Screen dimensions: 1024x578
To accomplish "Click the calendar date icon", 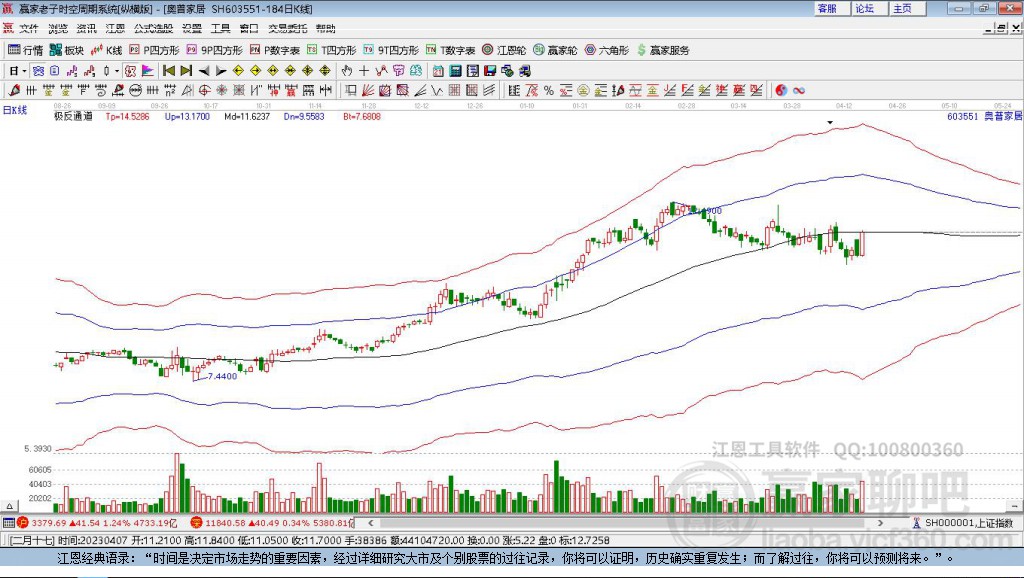I will coord(438,71).
